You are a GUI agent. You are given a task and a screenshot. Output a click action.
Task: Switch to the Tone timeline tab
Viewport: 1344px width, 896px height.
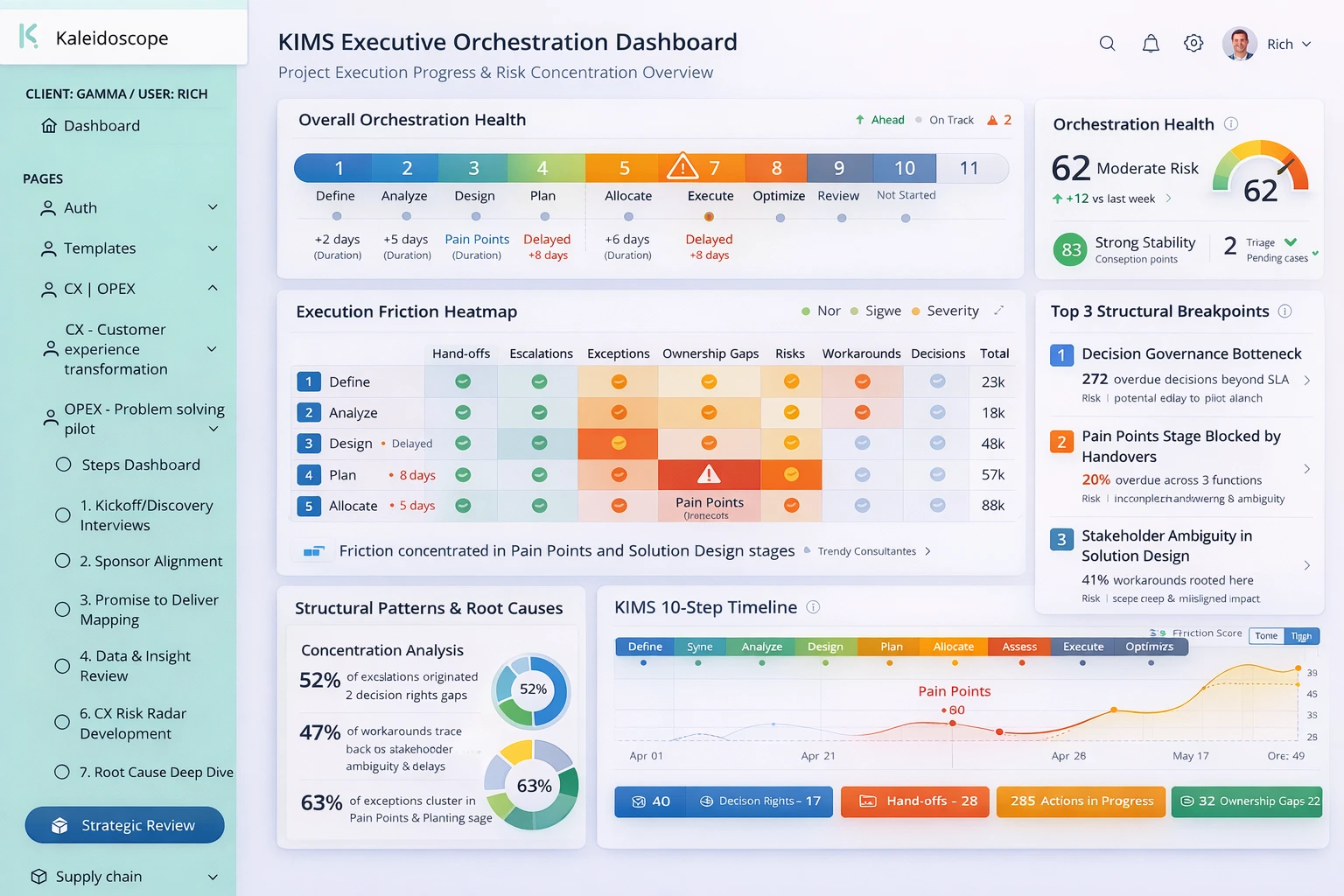coord(1265,636)
